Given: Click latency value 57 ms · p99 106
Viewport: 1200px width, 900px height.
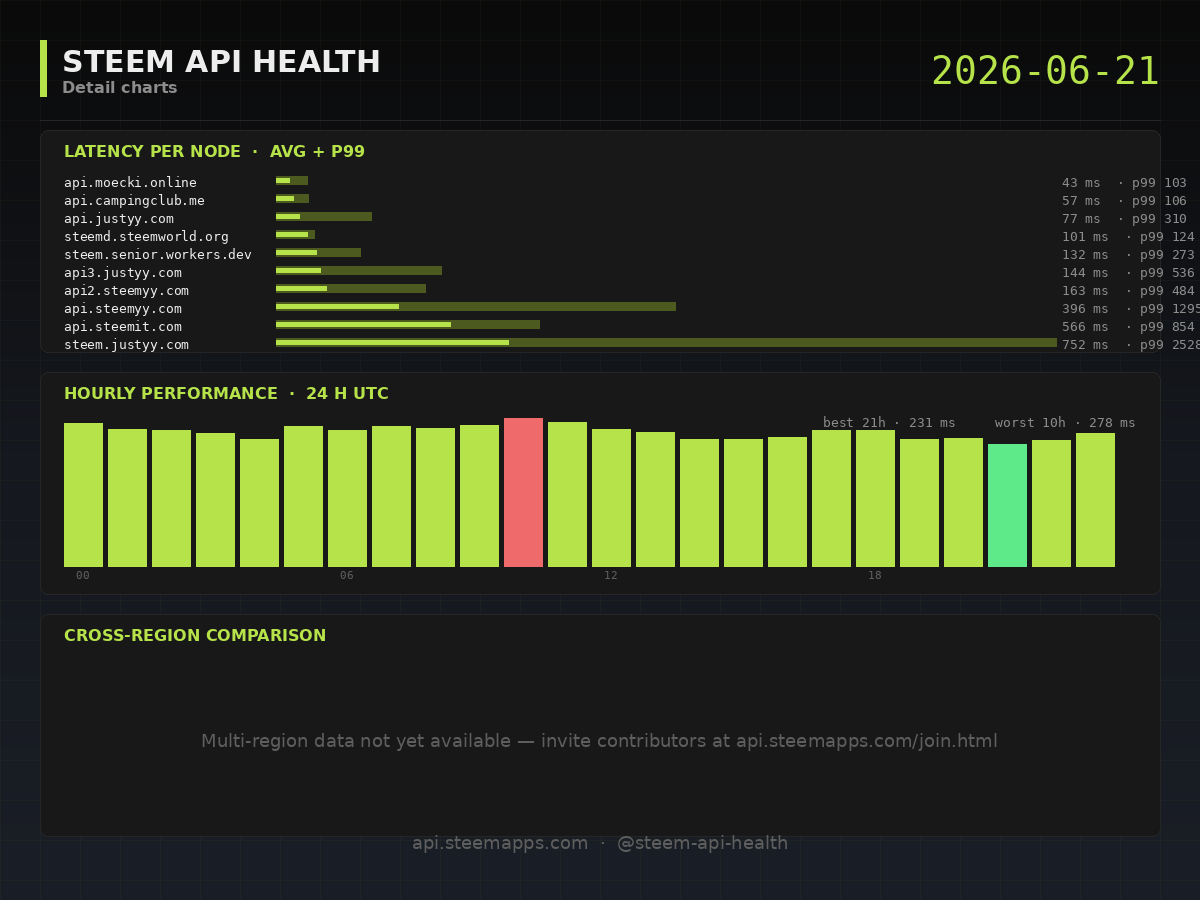Looking at the screenshot, I should (1124, 201).
